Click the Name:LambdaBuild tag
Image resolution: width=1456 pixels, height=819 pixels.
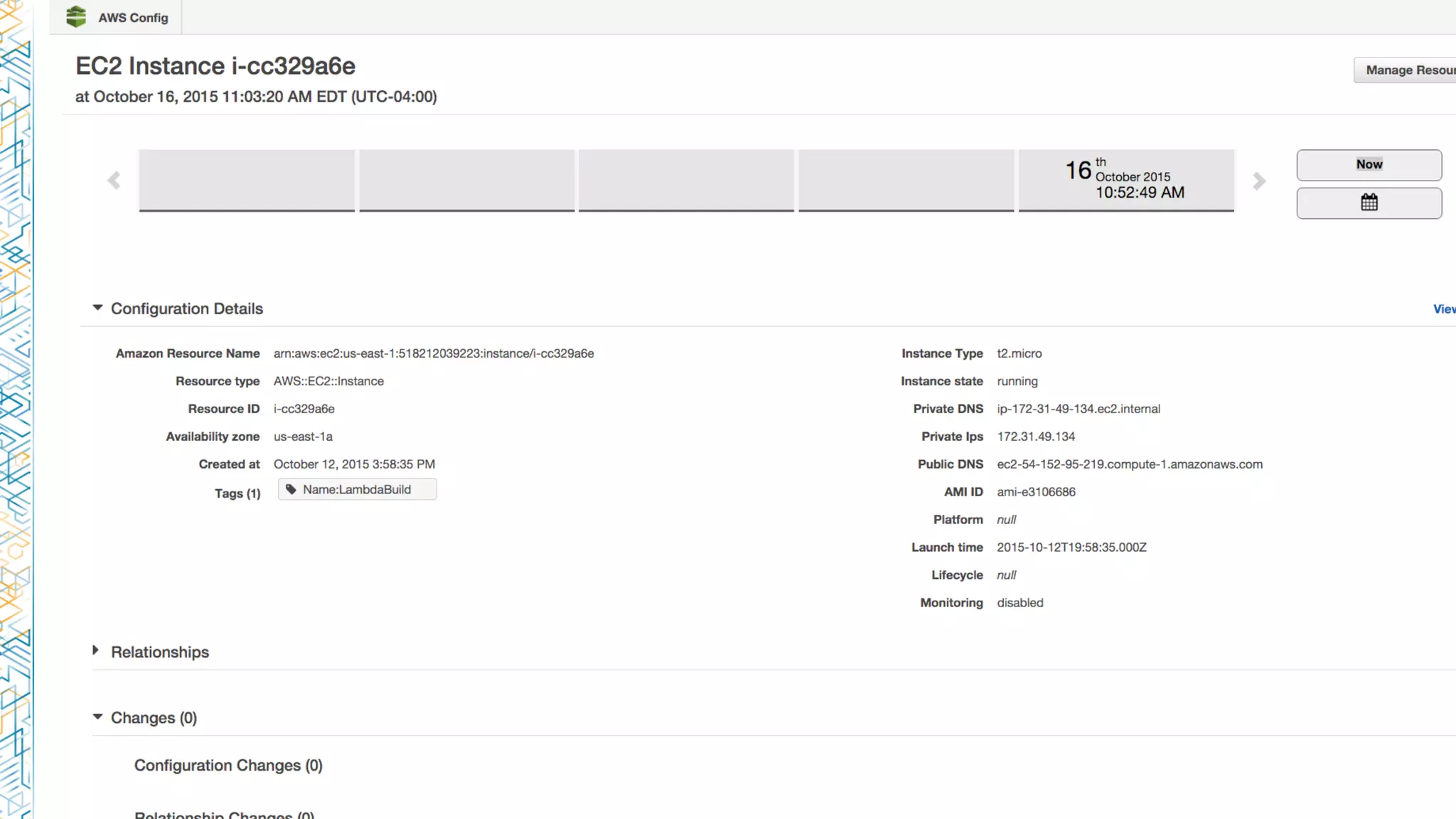point(357,489)
